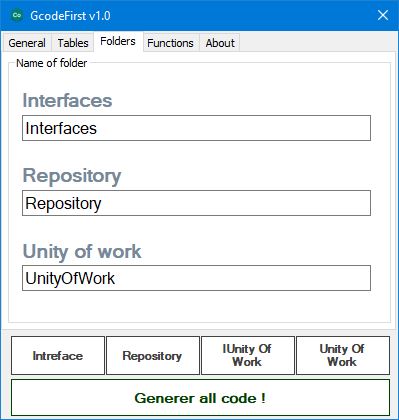399x420 pixels.
Task: Close the GcodeFirst window
Action: pyautogui.click(x=383, y=15)
